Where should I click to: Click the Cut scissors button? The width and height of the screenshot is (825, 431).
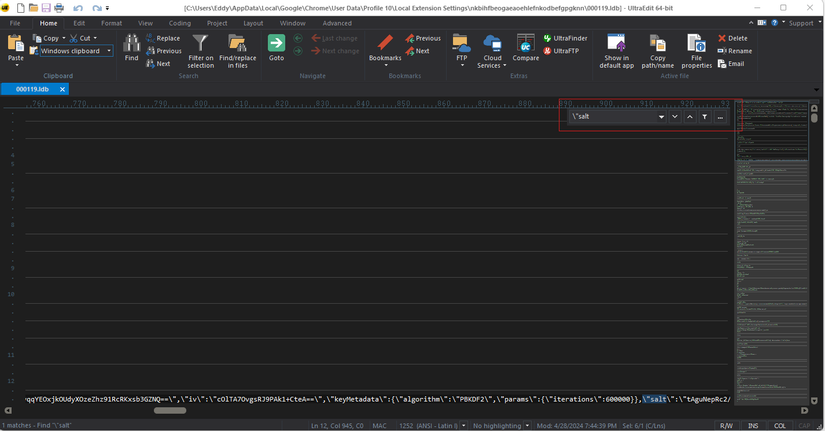tap(81, 38)
